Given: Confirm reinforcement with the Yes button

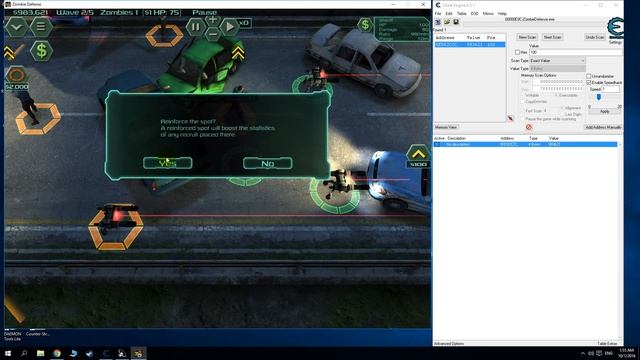Looking at the screenshot, I should tap(168, 163).
